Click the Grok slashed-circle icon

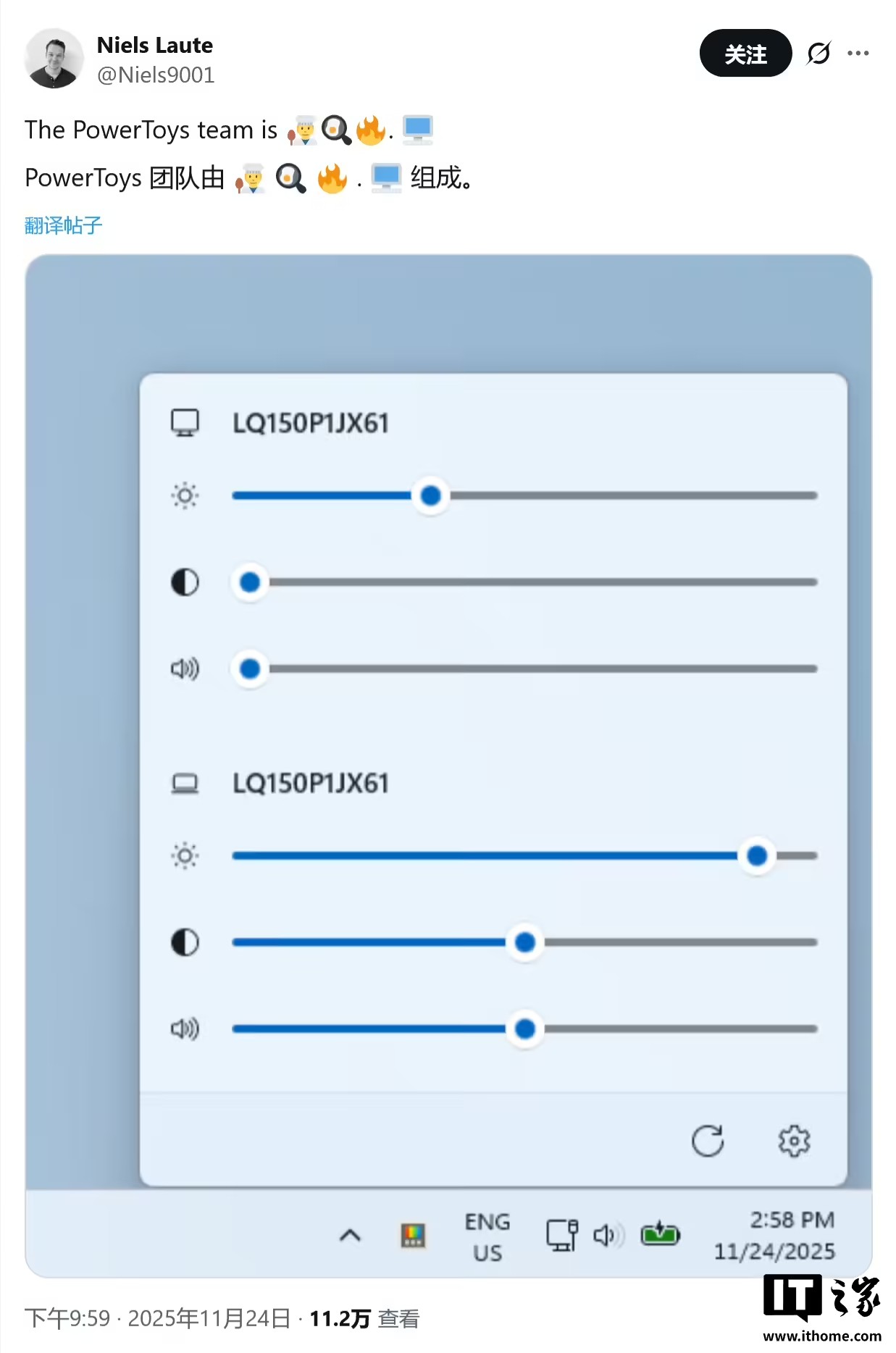[x=818, y=53]
